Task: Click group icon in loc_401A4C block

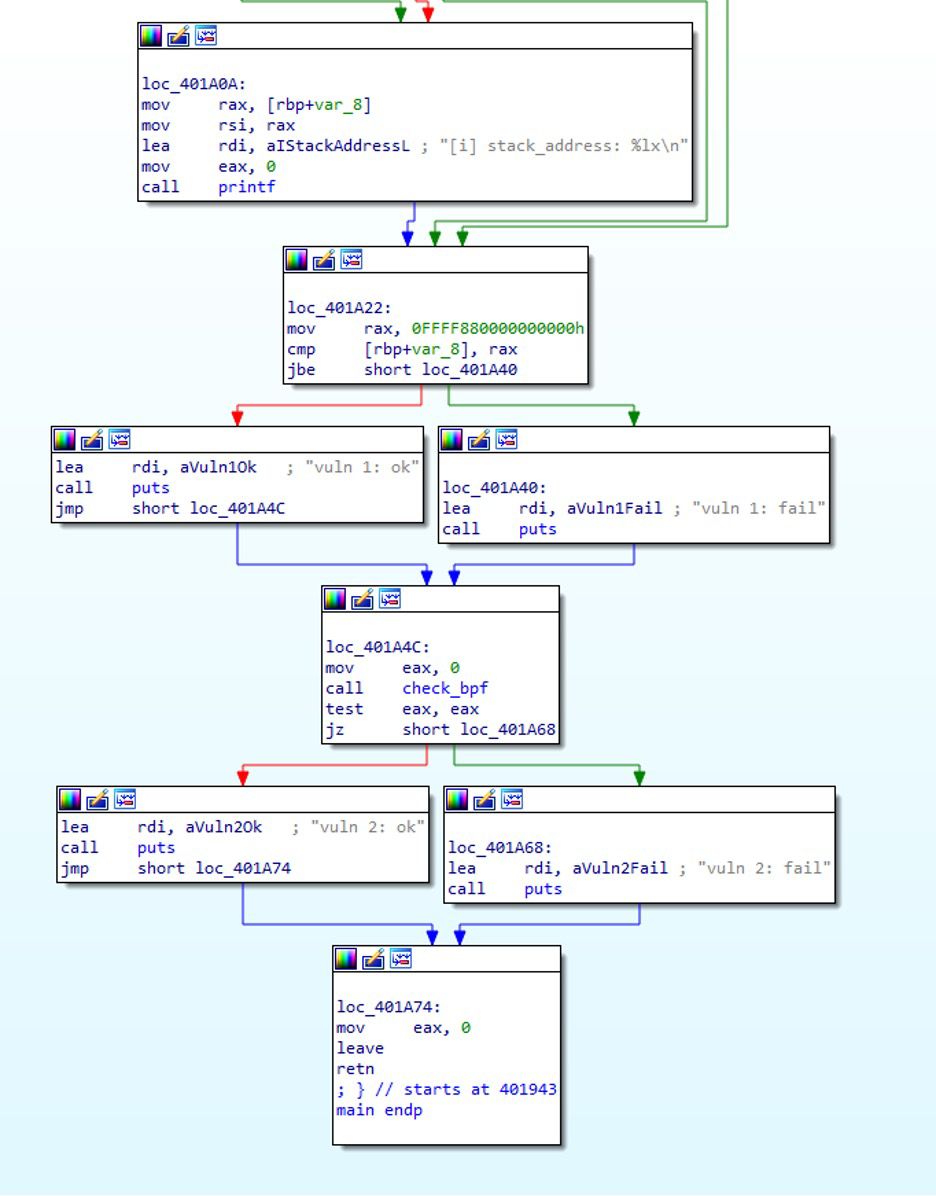Action: [x=390, y=600]
